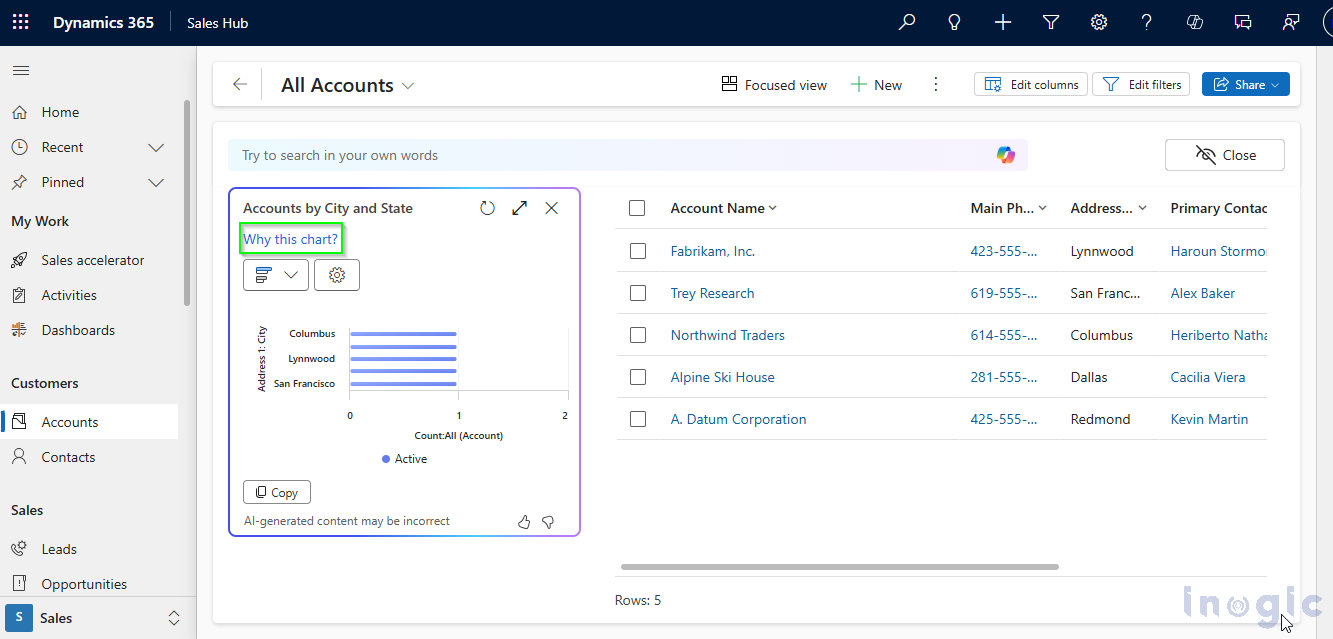
Task: Select the Fabrikam, Inc. row checkbox
Action: [638, 251]
